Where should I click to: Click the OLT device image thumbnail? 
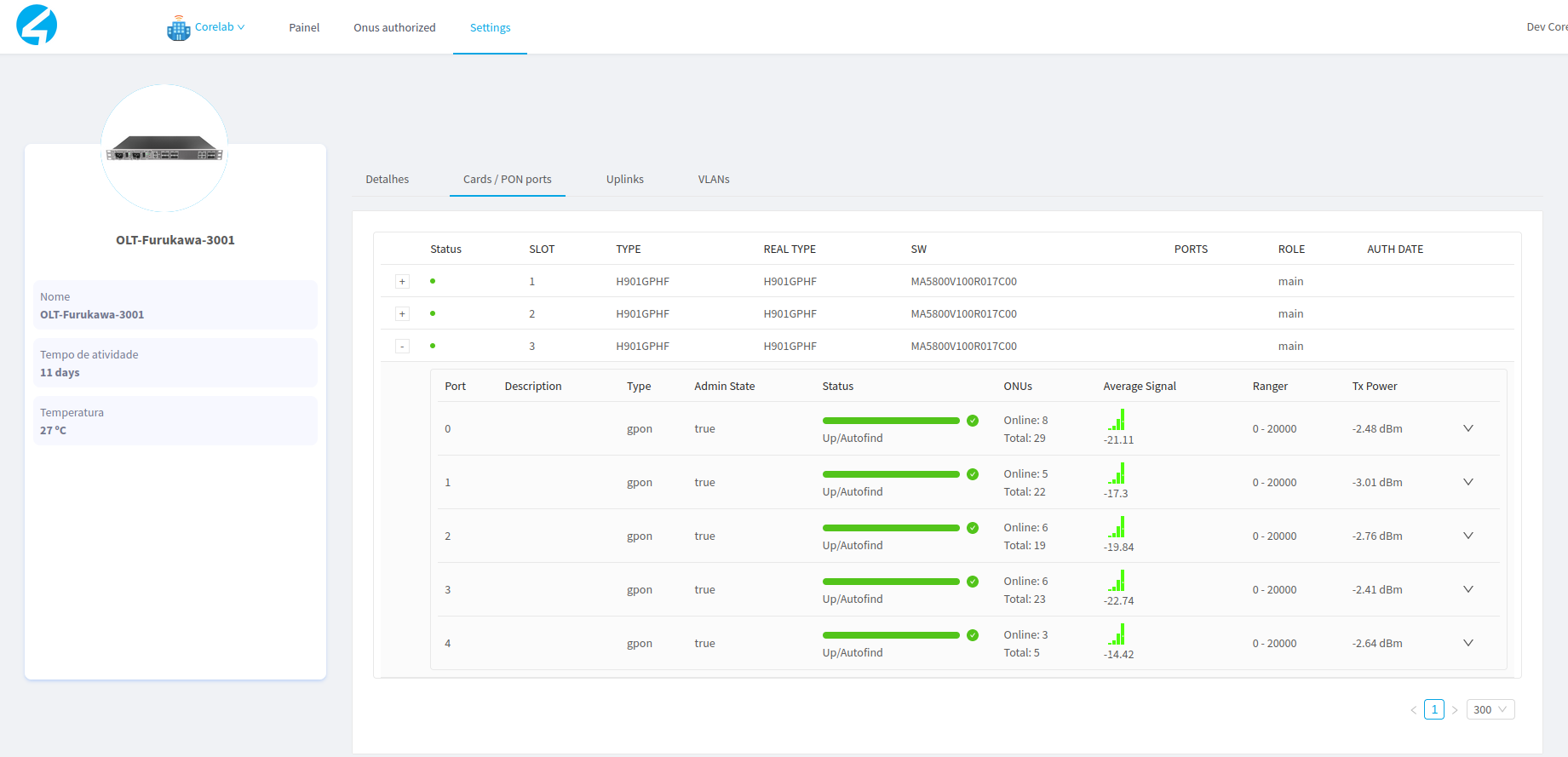click(164, 149)
